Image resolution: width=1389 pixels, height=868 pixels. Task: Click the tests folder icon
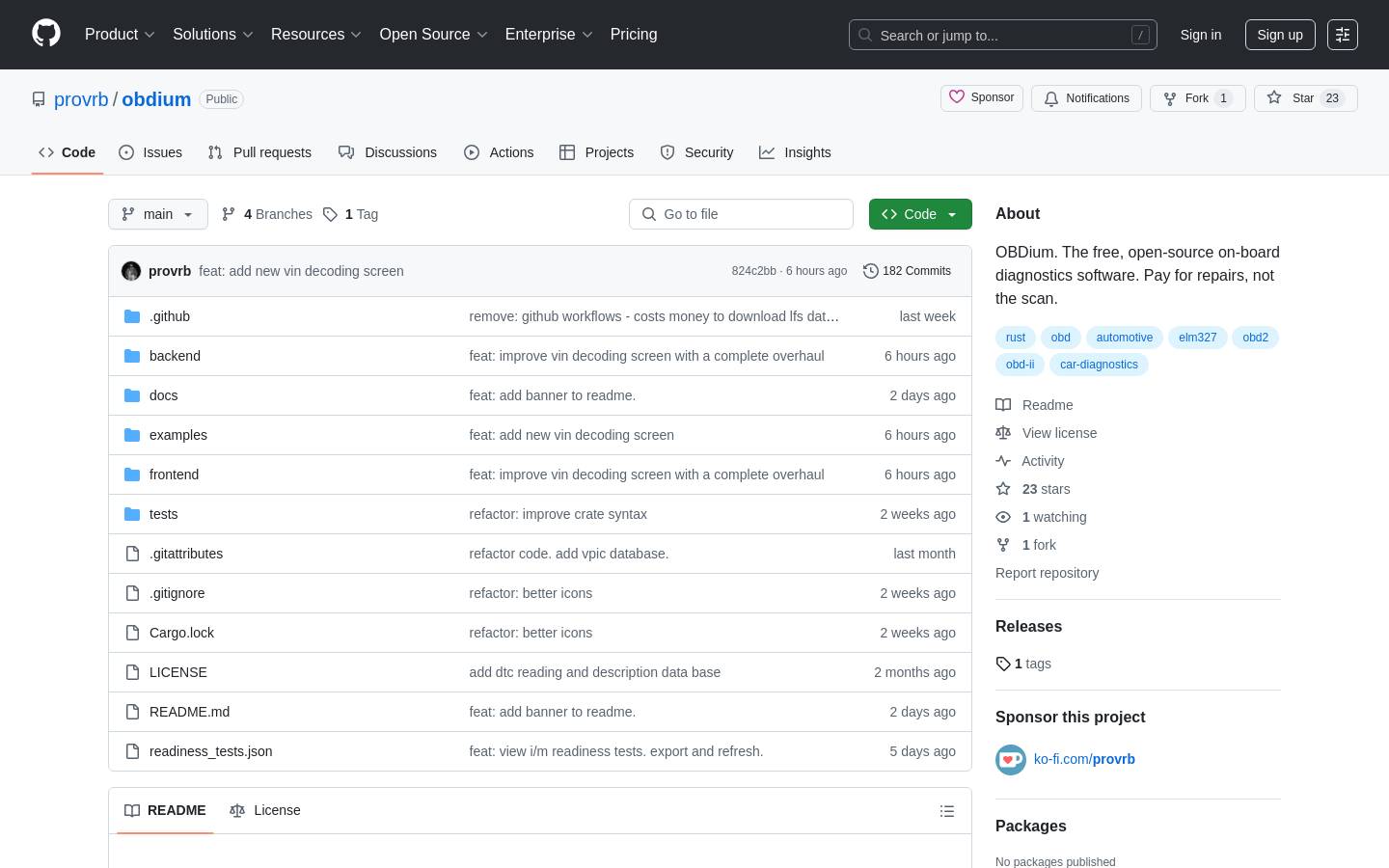click(x=132, y=514)
